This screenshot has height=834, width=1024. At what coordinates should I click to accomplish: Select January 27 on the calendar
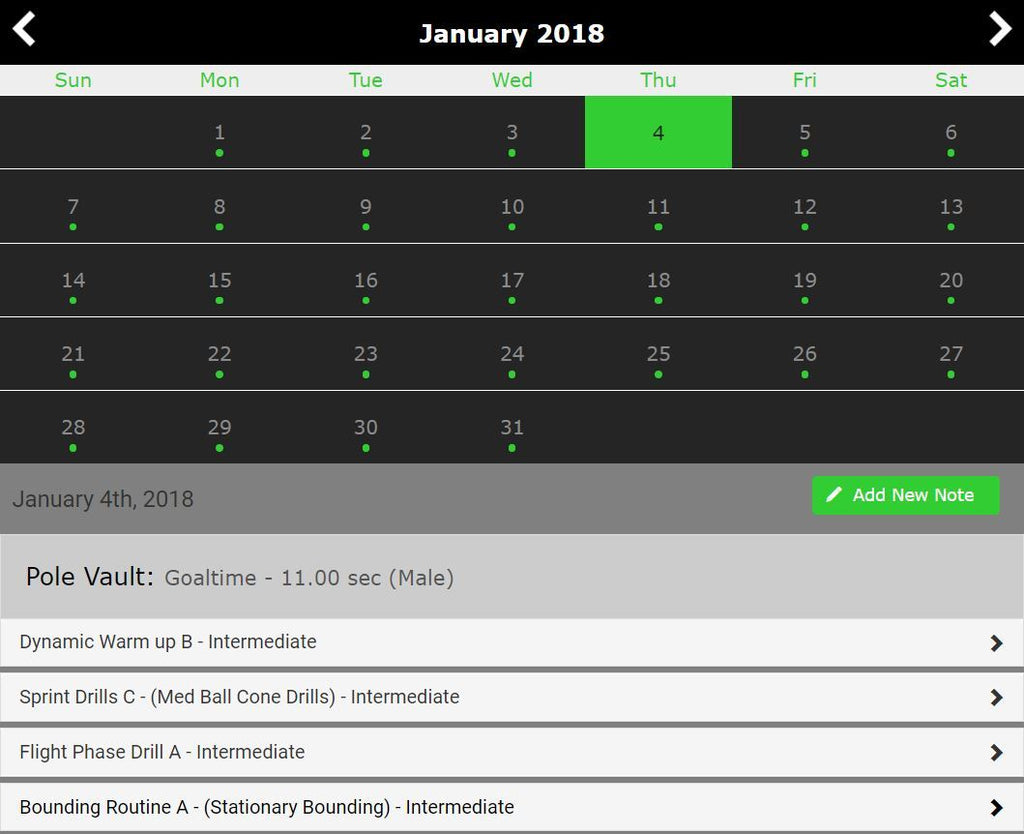[951, 354]
